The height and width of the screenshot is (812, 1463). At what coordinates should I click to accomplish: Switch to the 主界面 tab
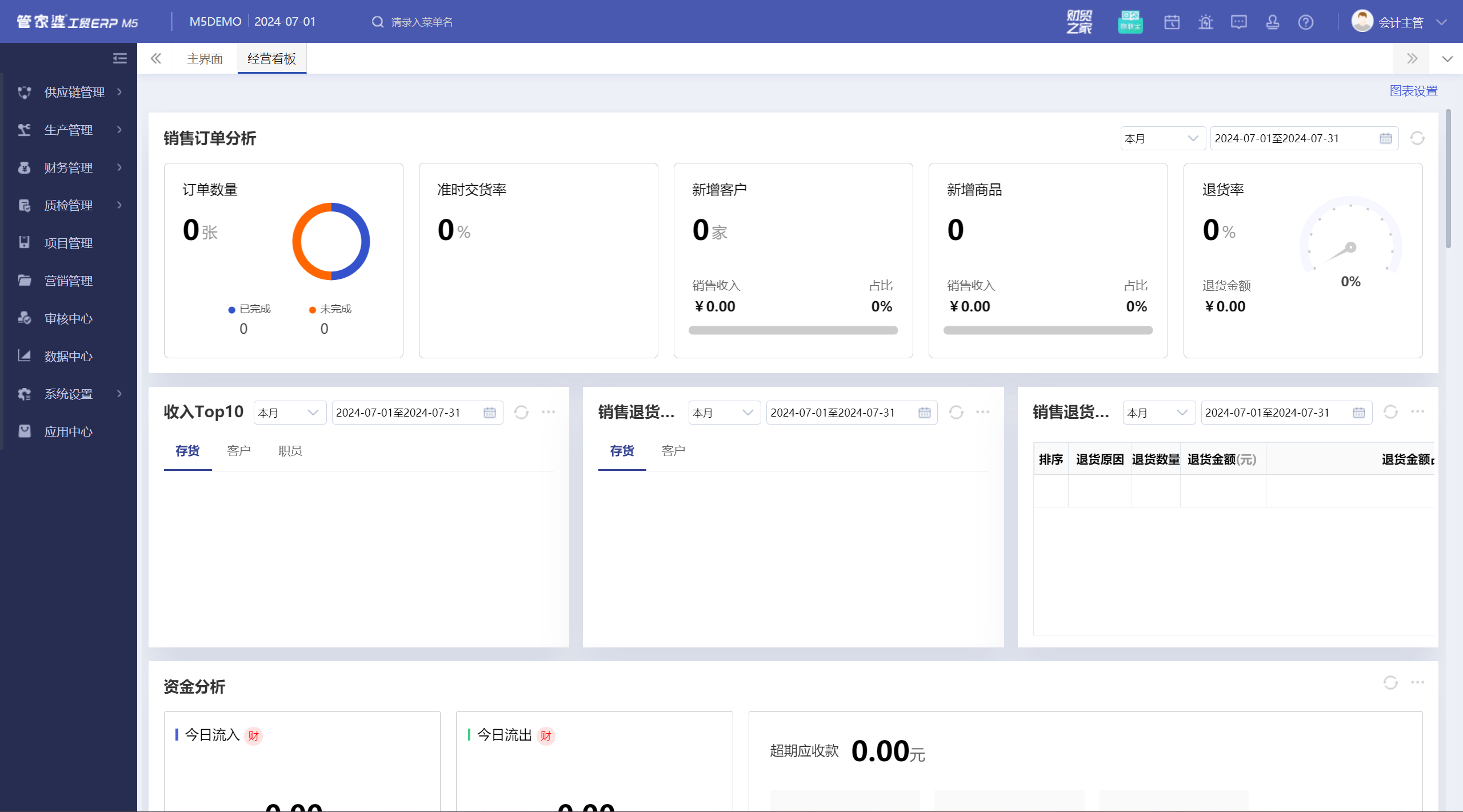pos(205,59)
